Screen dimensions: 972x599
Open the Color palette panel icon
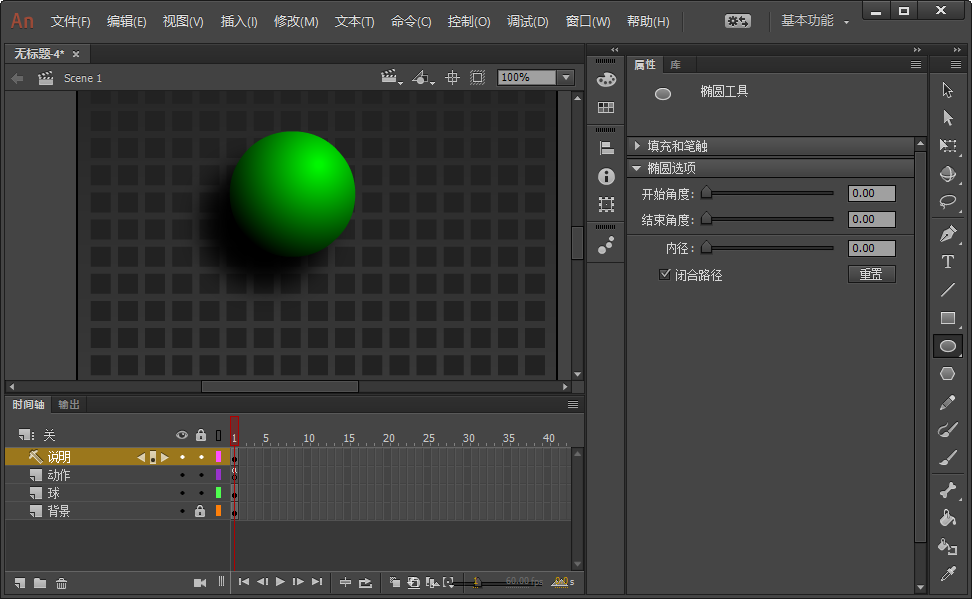(x=606, y=79)
